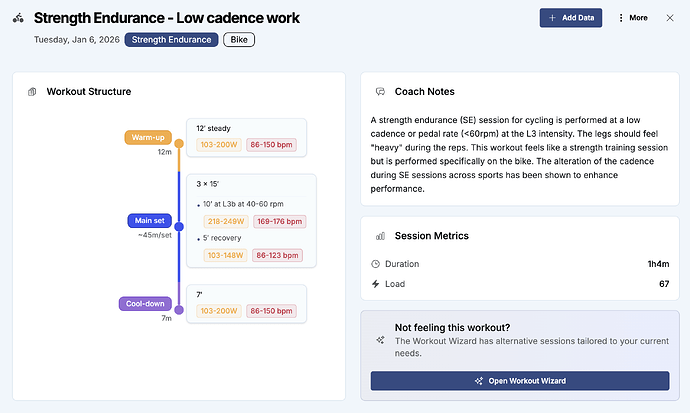Click the Coach Notes chat icon
Screen dimensions: 690x413
(x=380, y=91)
